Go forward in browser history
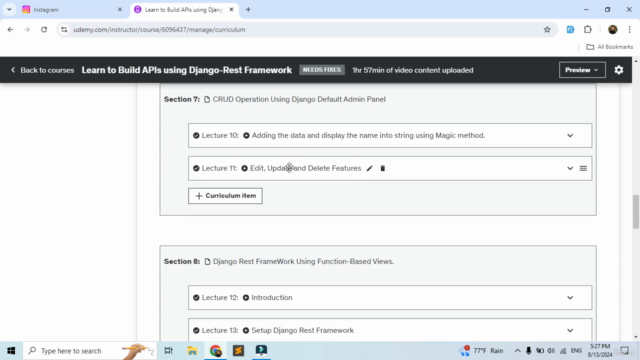 pyautogui.click(x=27, y=29)
